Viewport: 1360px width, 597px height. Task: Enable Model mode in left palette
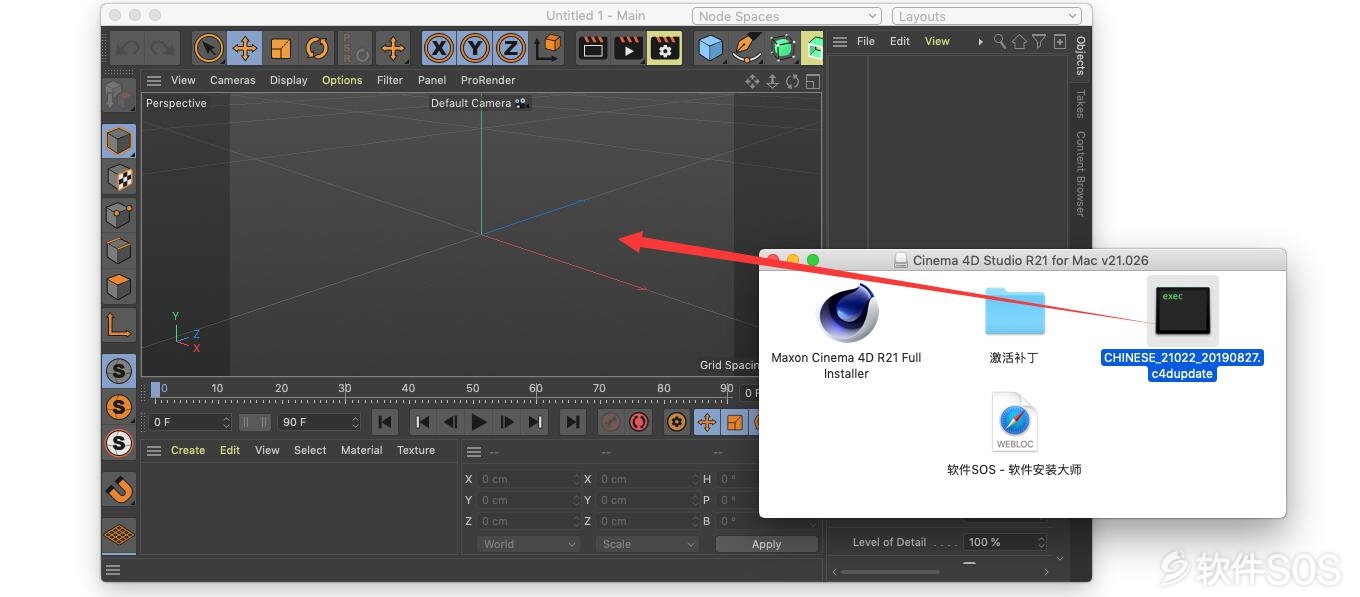[119, 141]
